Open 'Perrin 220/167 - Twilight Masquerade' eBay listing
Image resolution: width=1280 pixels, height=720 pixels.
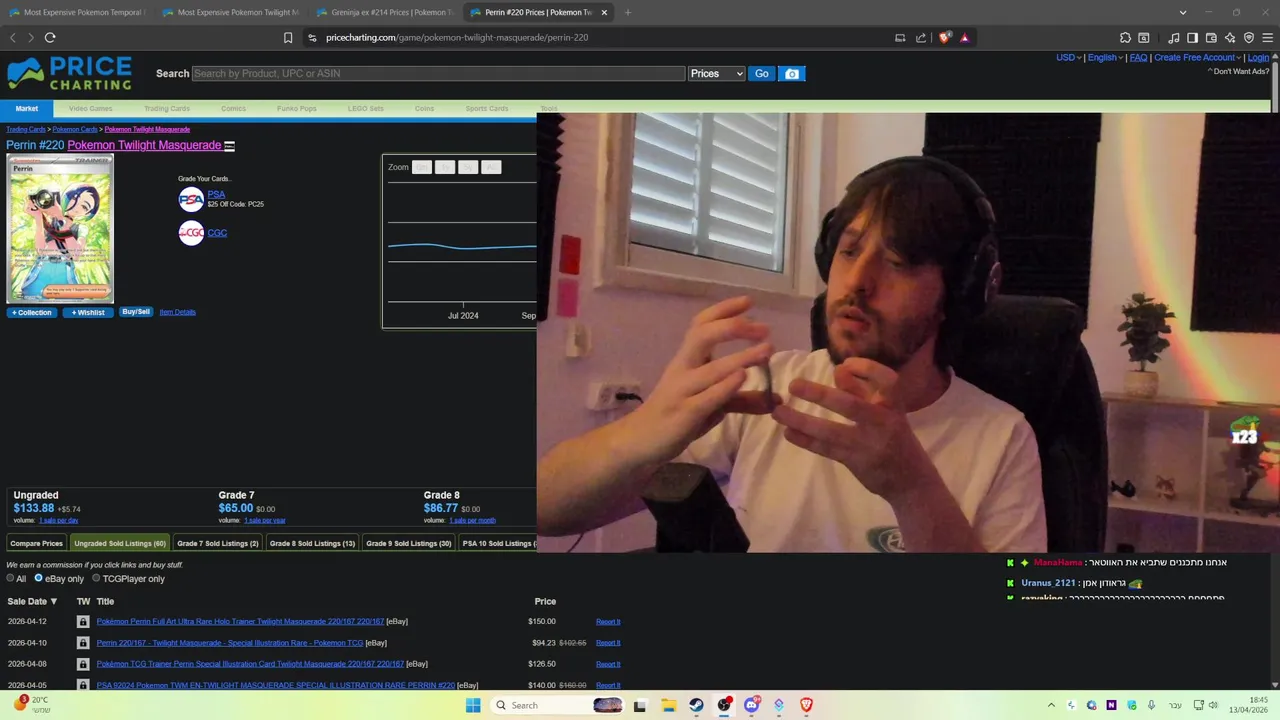pos(229,643)
